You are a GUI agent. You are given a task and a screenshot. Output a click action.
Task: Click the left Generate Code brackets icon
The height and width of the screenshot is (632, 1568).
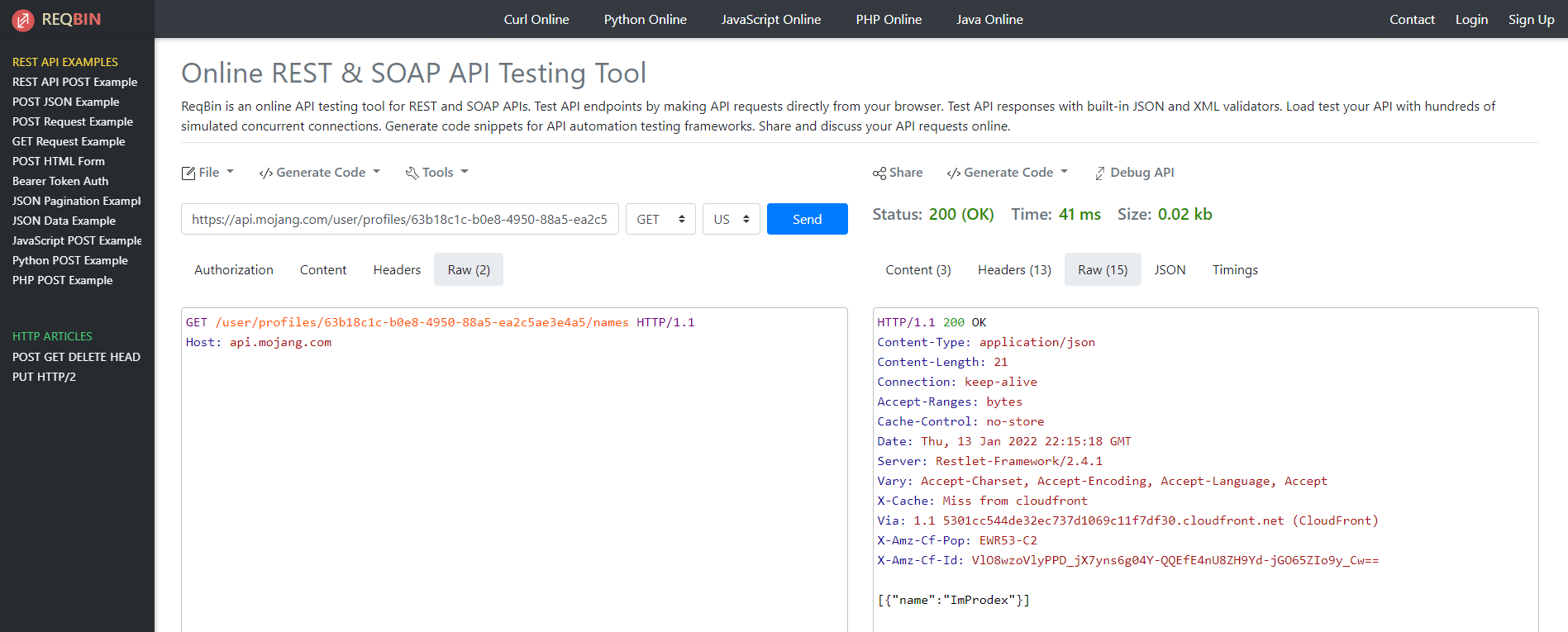pos(265,173)
